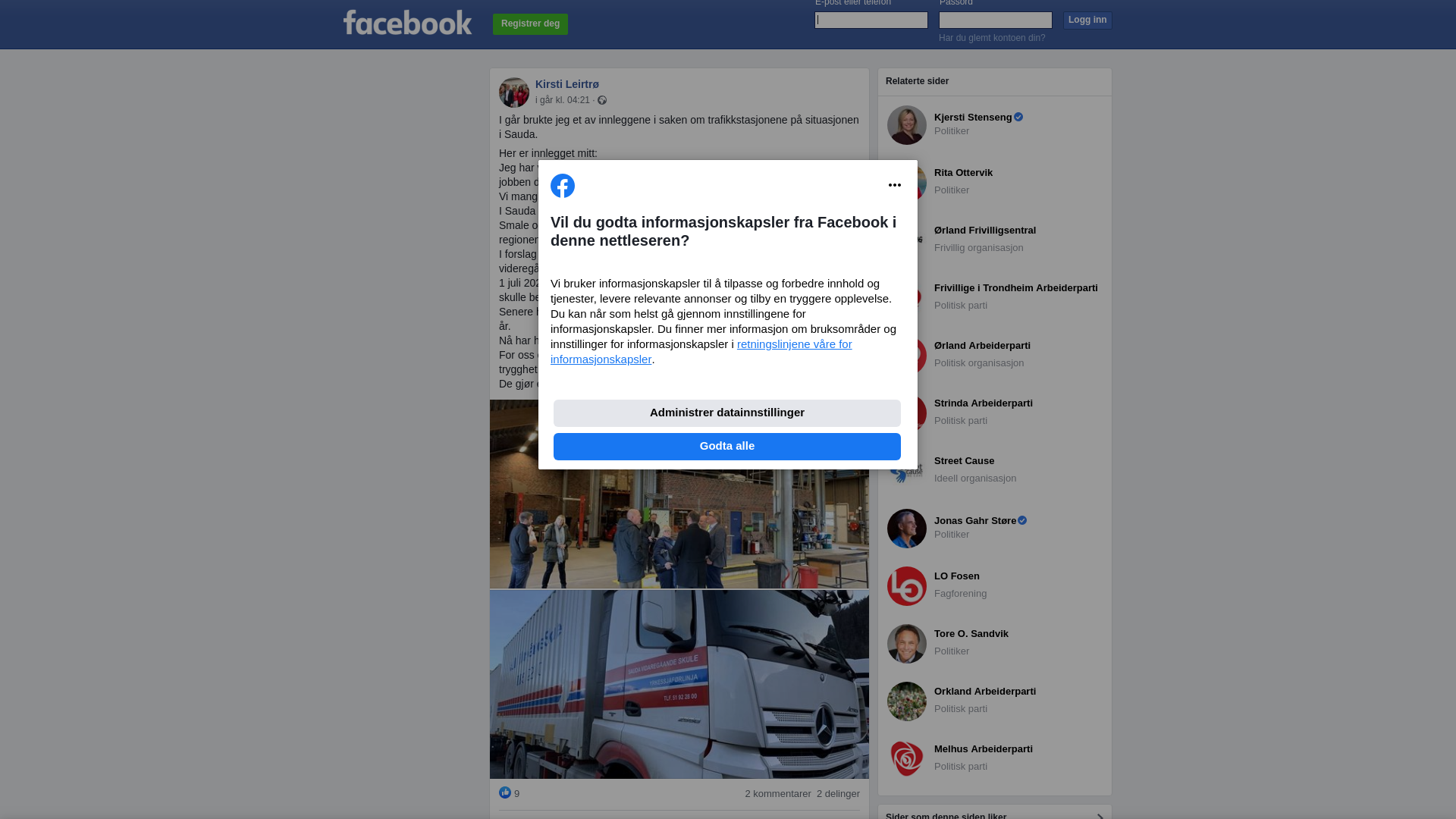Open the cookie guidelines link
The image size is (1456, 819).
coord(701,352)
